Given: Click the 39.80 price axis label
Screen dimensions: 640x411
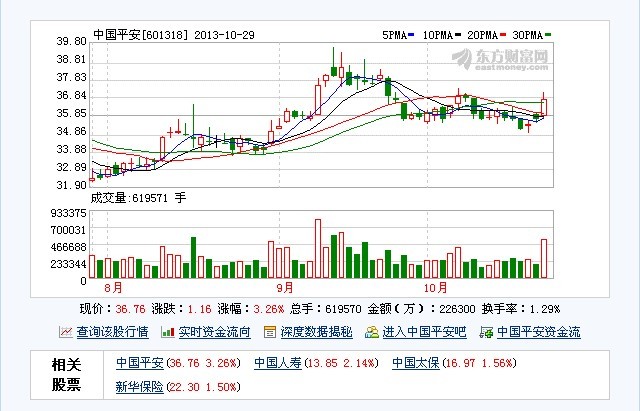Looking at the screenshot, I should tap(72, 41).
